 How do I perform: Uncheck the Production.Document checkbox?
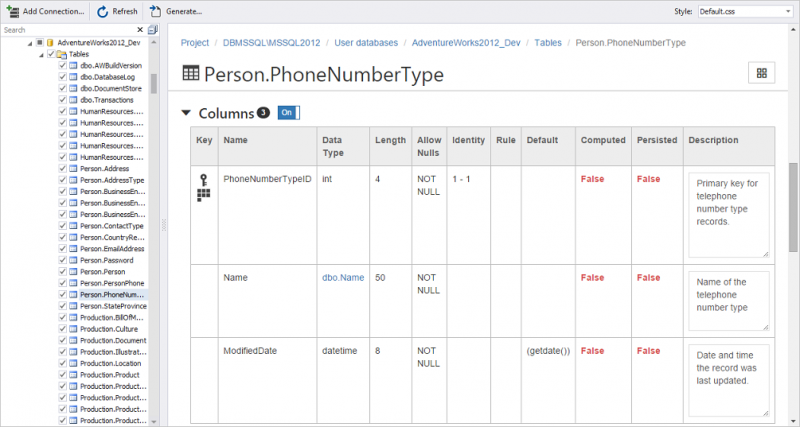click(x=63, y=340)
